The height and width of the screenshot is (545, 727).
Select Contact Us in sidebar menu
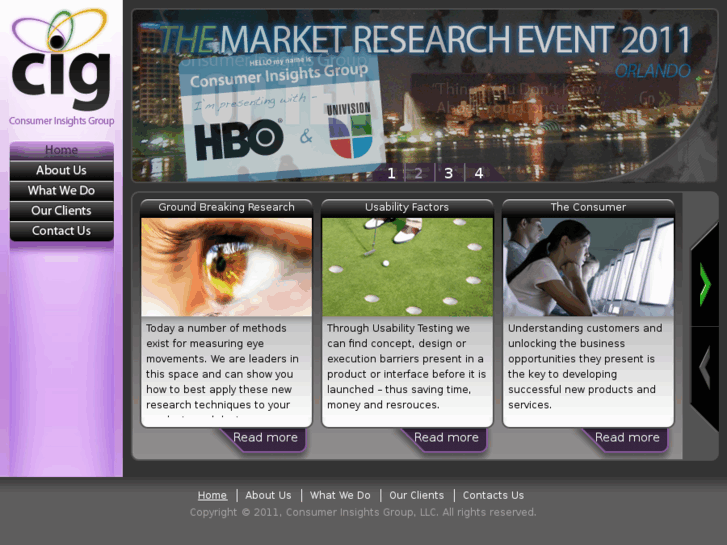(61, 230)
